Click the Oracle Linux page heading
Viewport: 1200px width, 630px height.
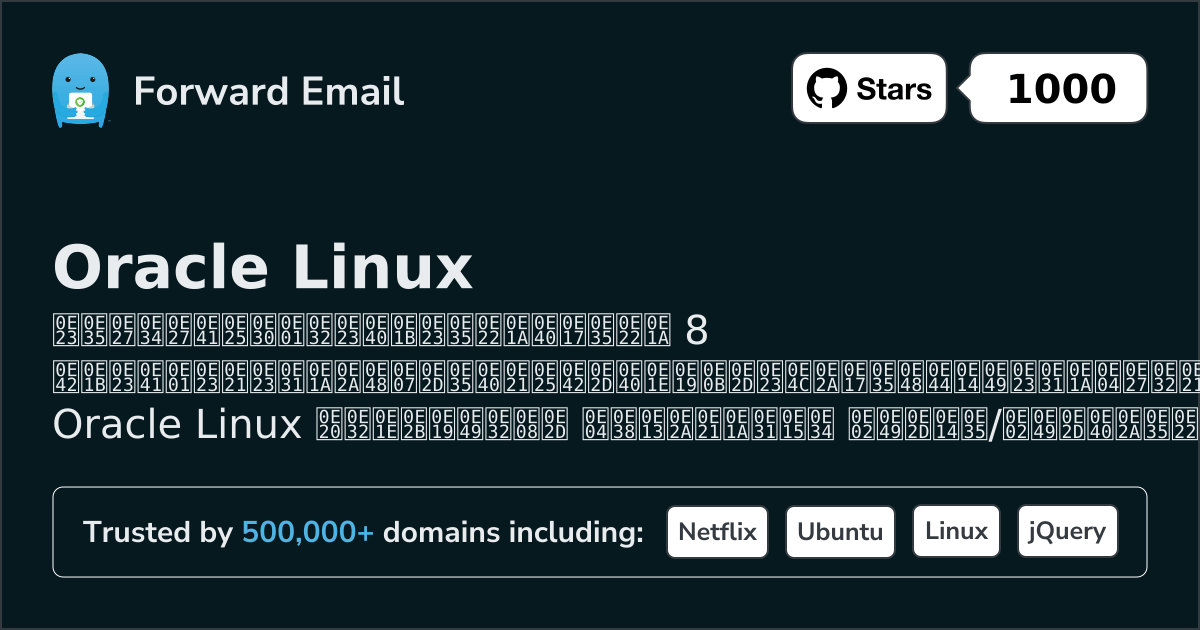coord(264,266)
